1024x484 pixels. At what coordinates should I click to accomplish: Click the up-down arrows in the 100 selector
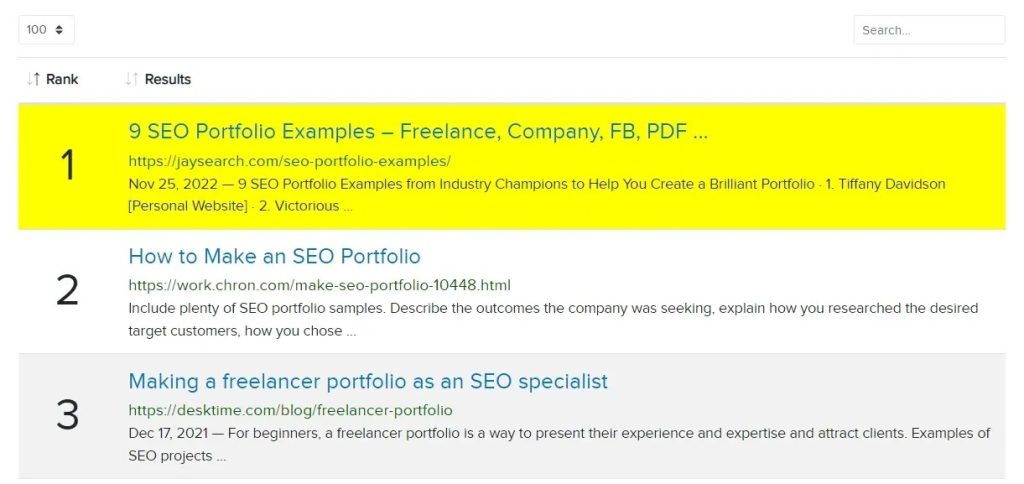click(59, 30)
